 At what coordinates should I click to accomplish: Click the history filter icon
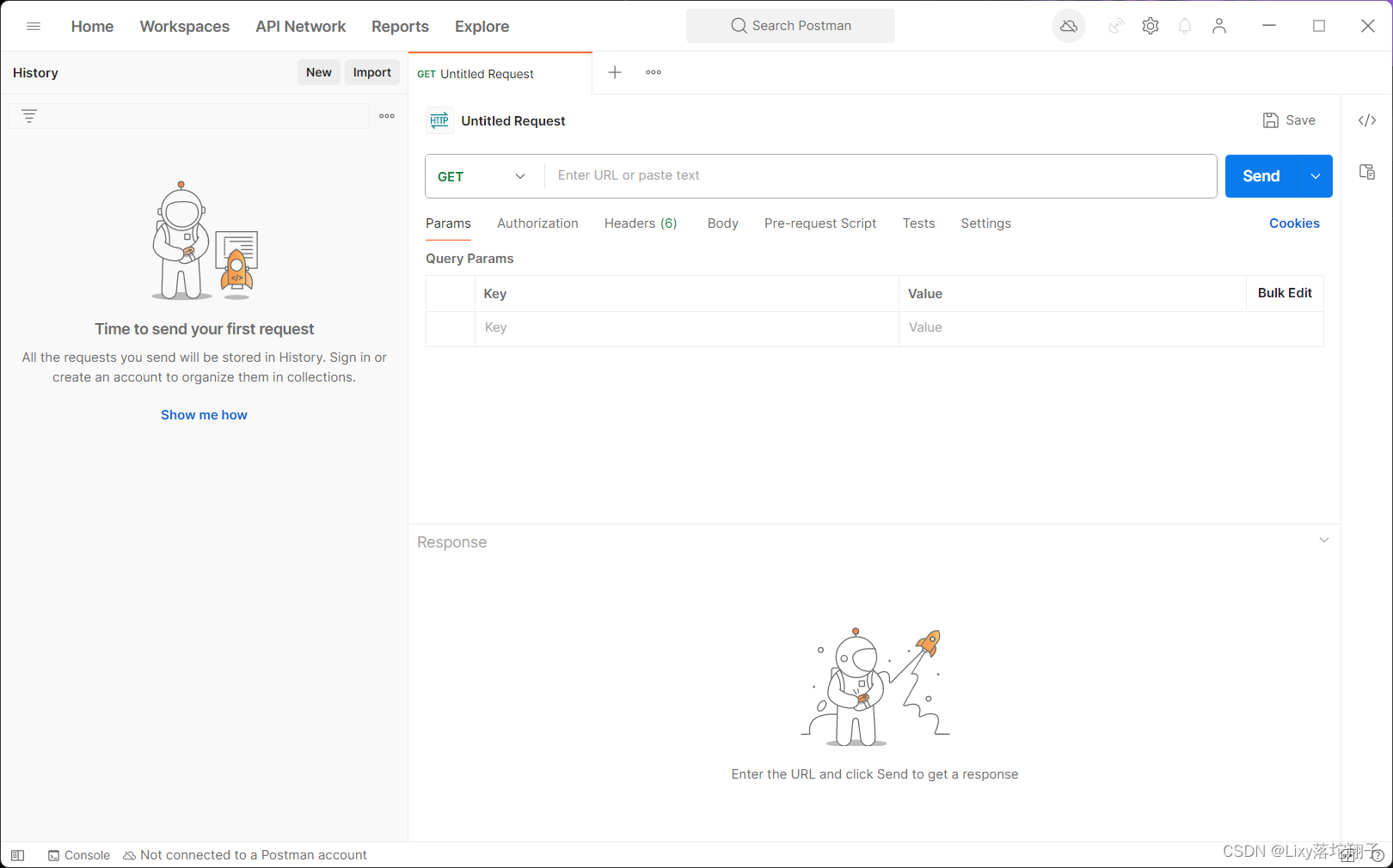pyautogui.click(x=29, y=116)
